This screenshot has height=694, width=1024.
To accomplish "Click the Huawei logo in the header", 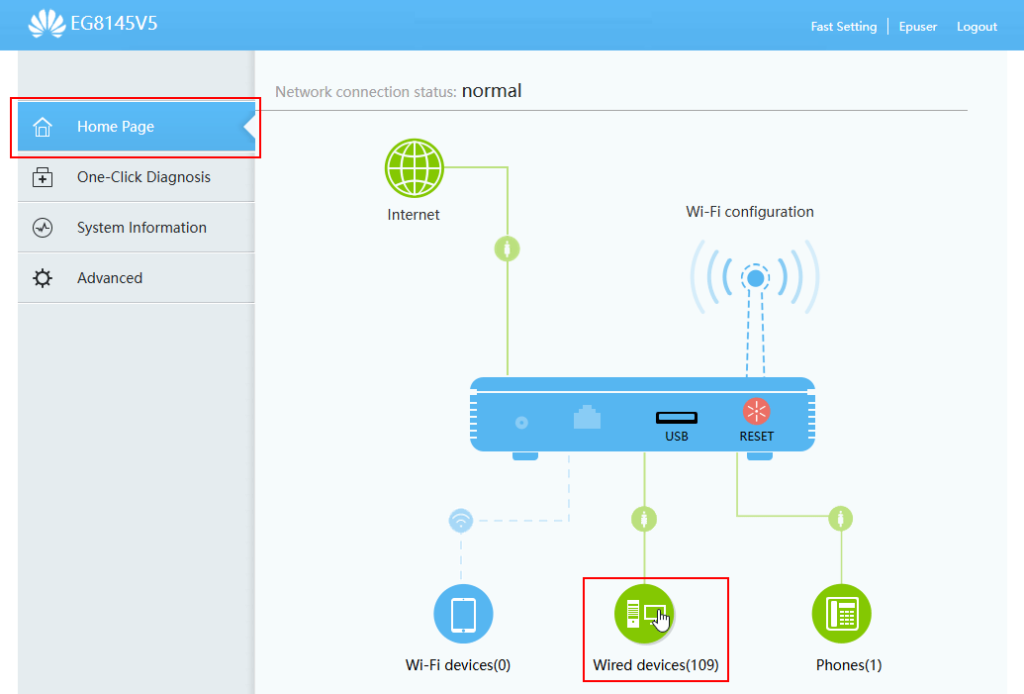I will [x=46, y=25].
